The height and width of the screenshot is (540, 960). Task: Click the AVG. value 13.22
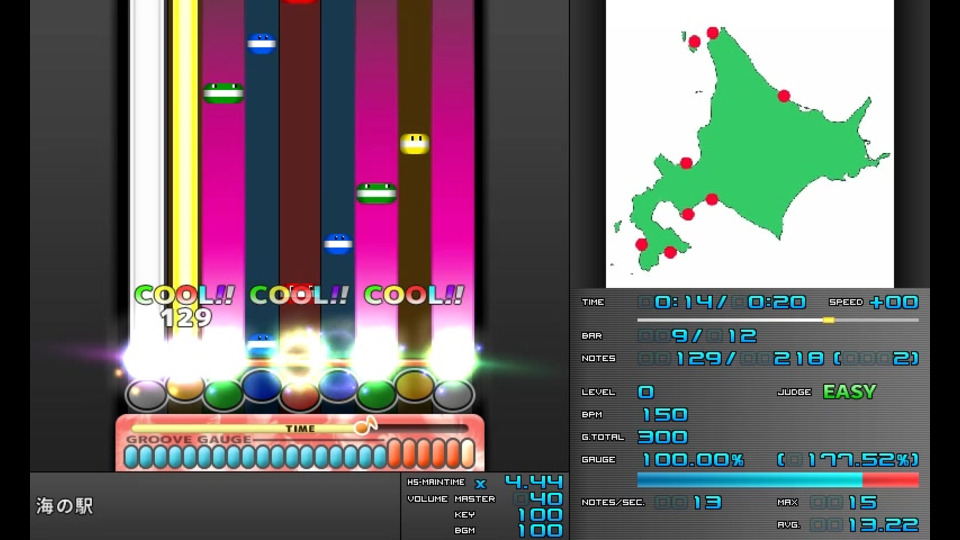tap(883, 525)
